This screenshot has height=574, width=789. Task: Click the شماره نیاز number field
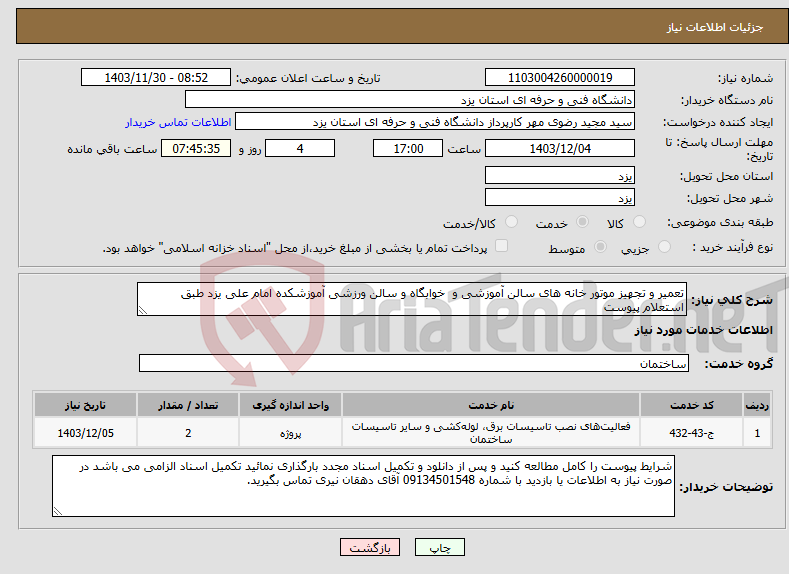pyautogui.click(x=560, y=77)
